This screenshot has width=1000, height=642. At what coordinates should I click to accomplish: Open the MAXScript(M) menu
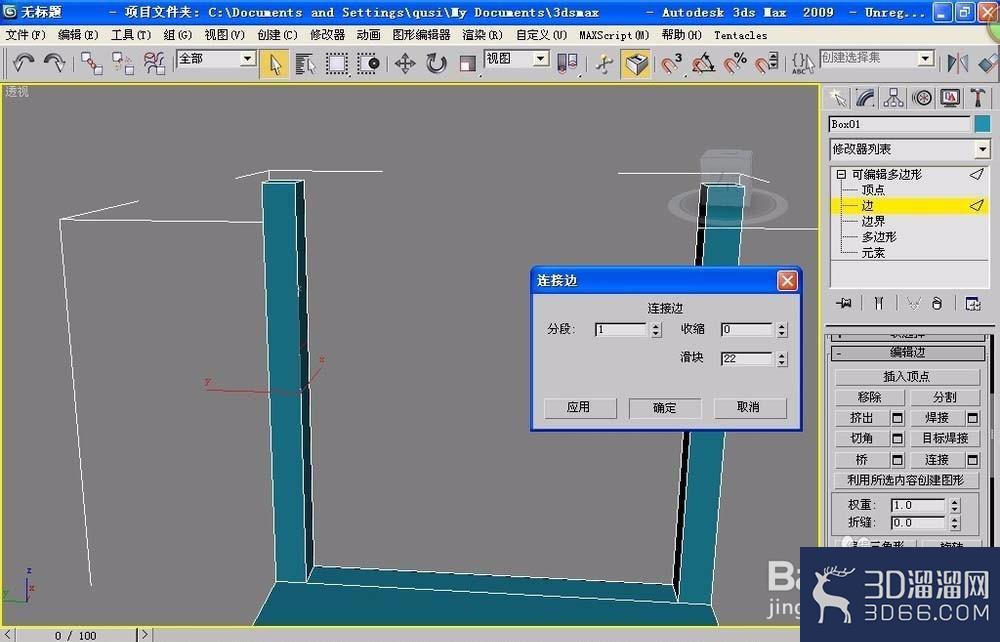(x=614, y=35)
